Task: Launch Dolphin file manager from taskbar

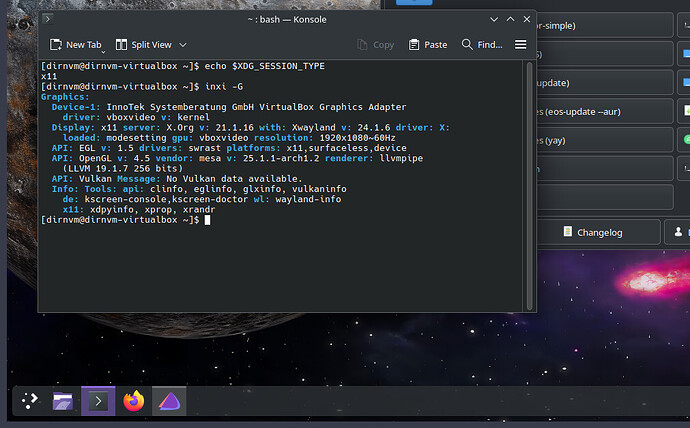Action: pyautogui.click(x=64, y=401)
